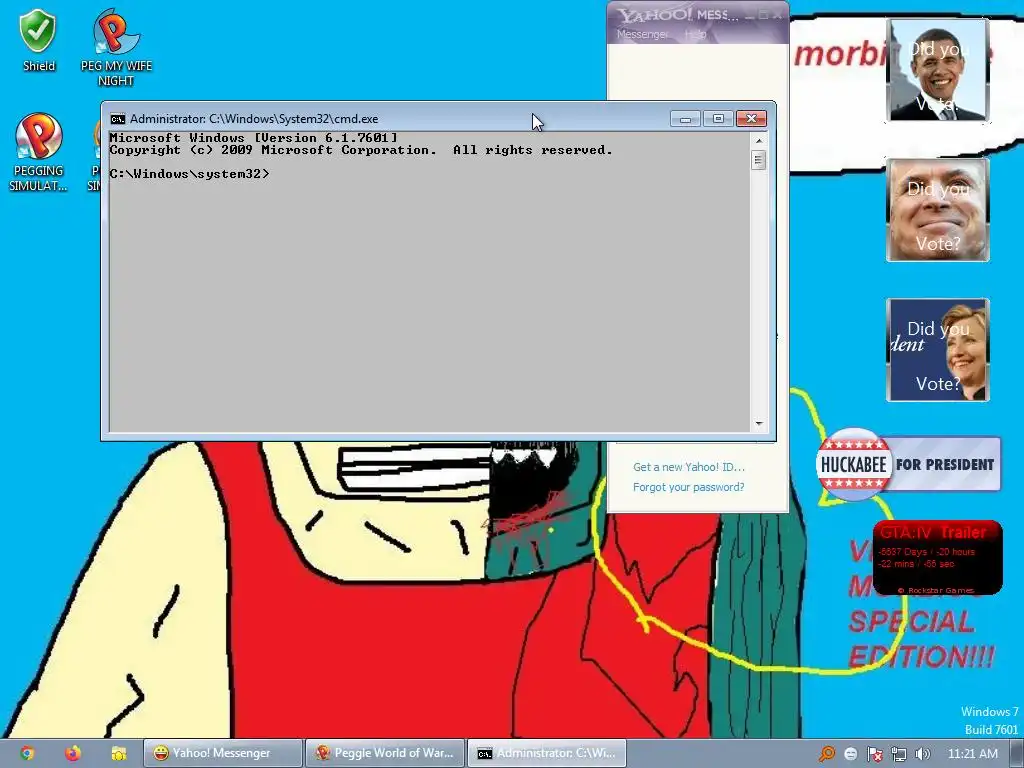The image size is (1024, 768).
Task: Click the GTA:IV Trailer countdown gadget
Action: point(937,558)
